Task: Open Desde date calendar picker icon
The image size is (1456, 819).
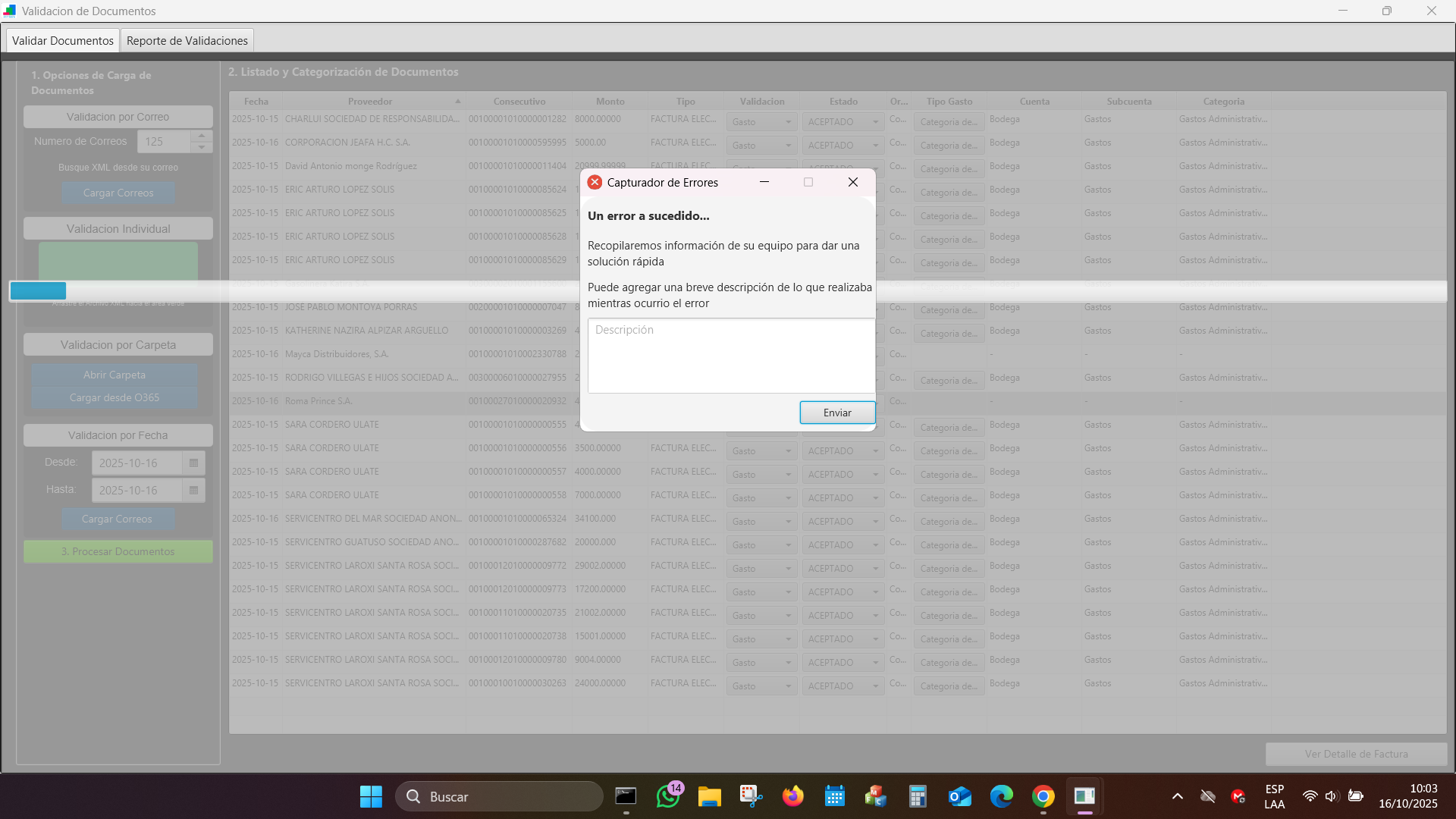Action: click(x=193, y=463)
